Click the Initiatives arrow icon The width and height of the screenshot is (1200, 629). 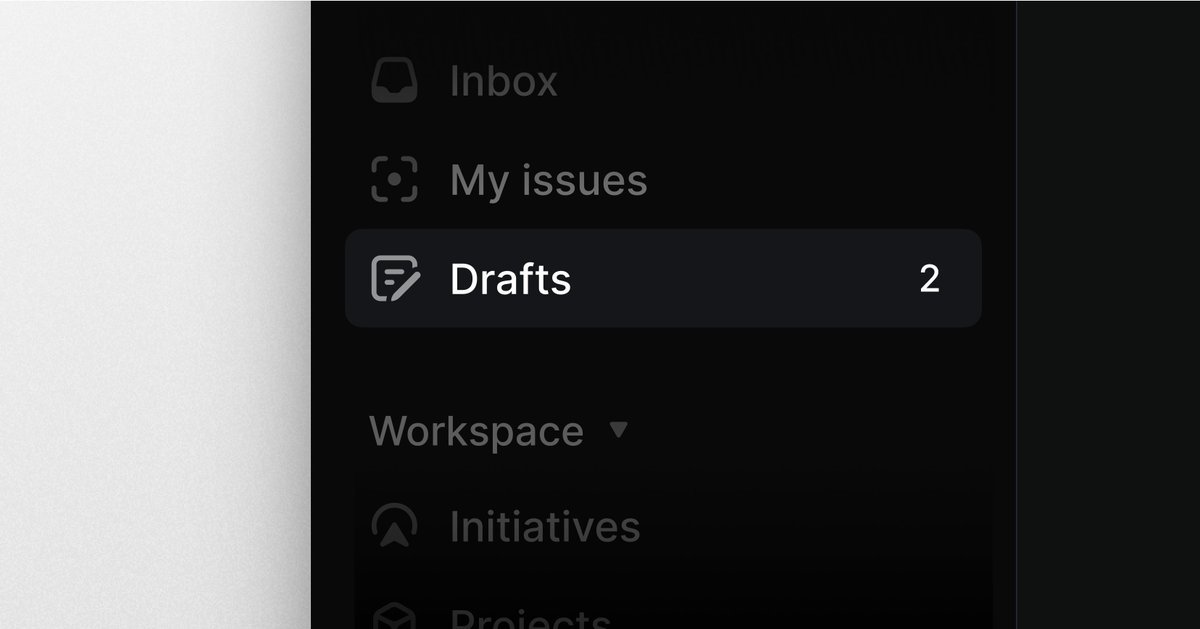pyautogui.click(x=394, y=526)
